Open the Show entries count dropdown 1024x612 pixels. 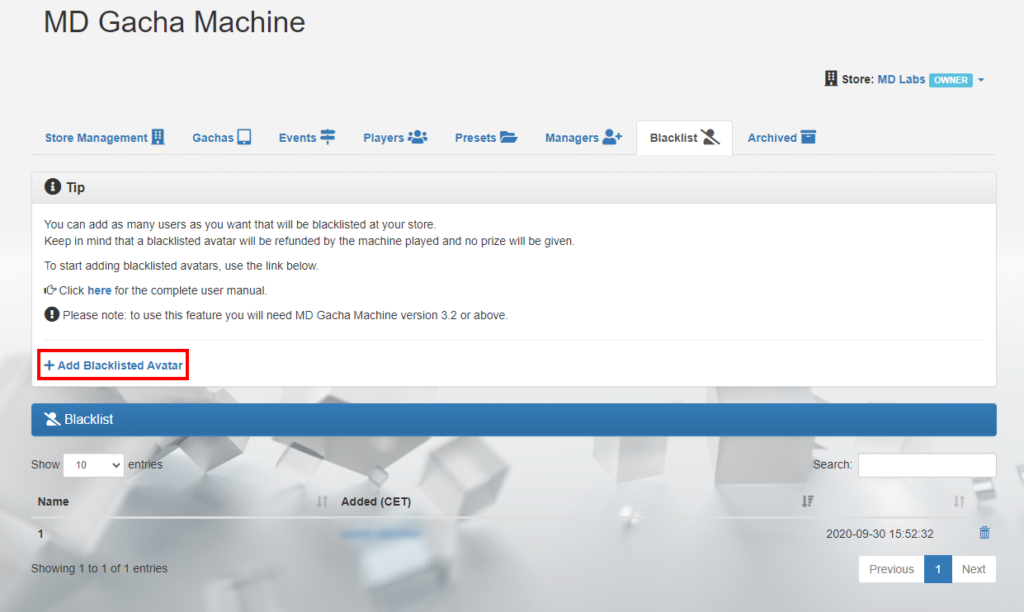coord(93,465)
